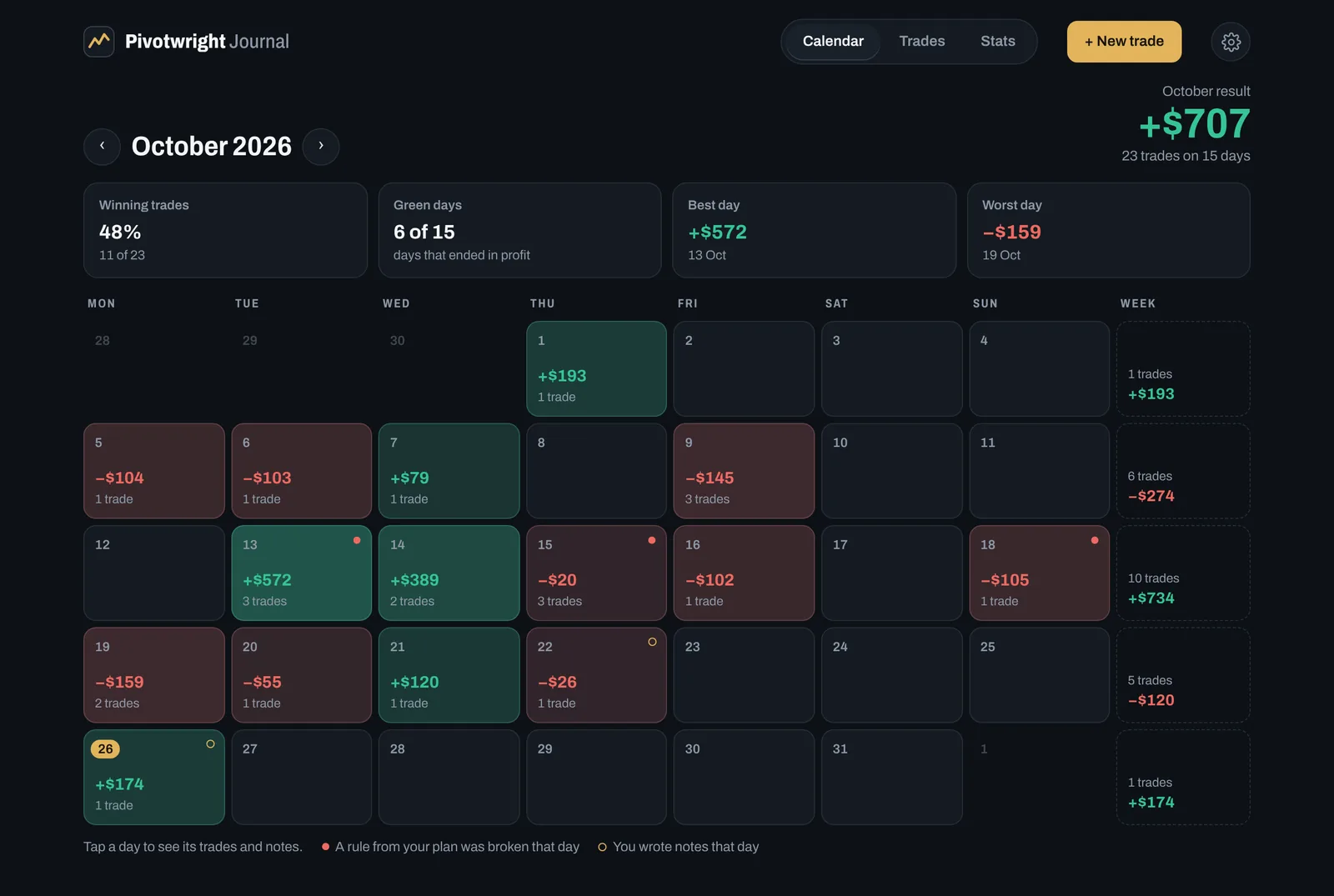Screen dimensions: 1334x896
Task: Open the 22 Oct day with −$26
Action: (x=596, y=675)
